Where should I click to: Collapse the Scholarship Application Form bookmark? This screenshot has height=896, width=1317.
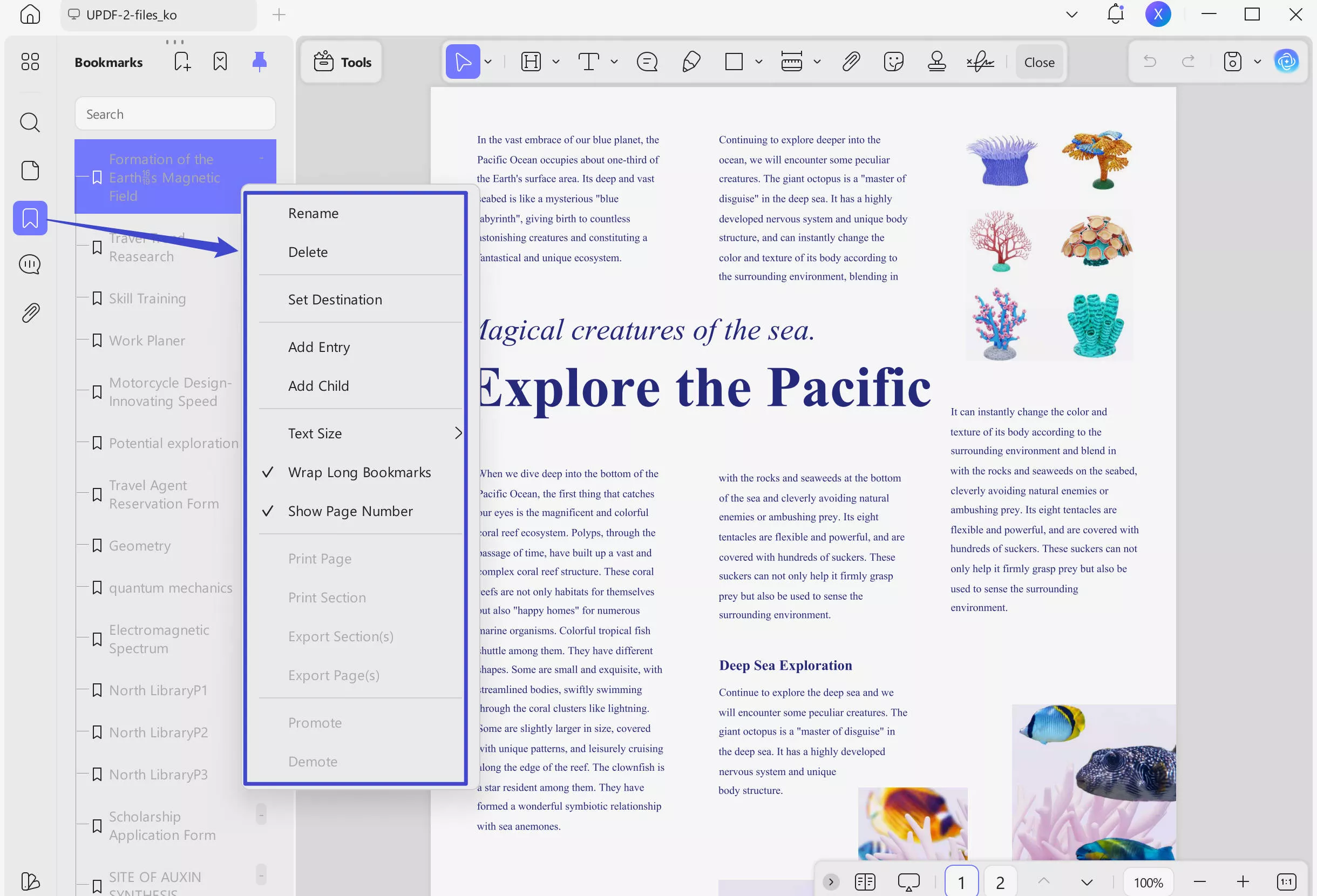click(x=261, y=814)
